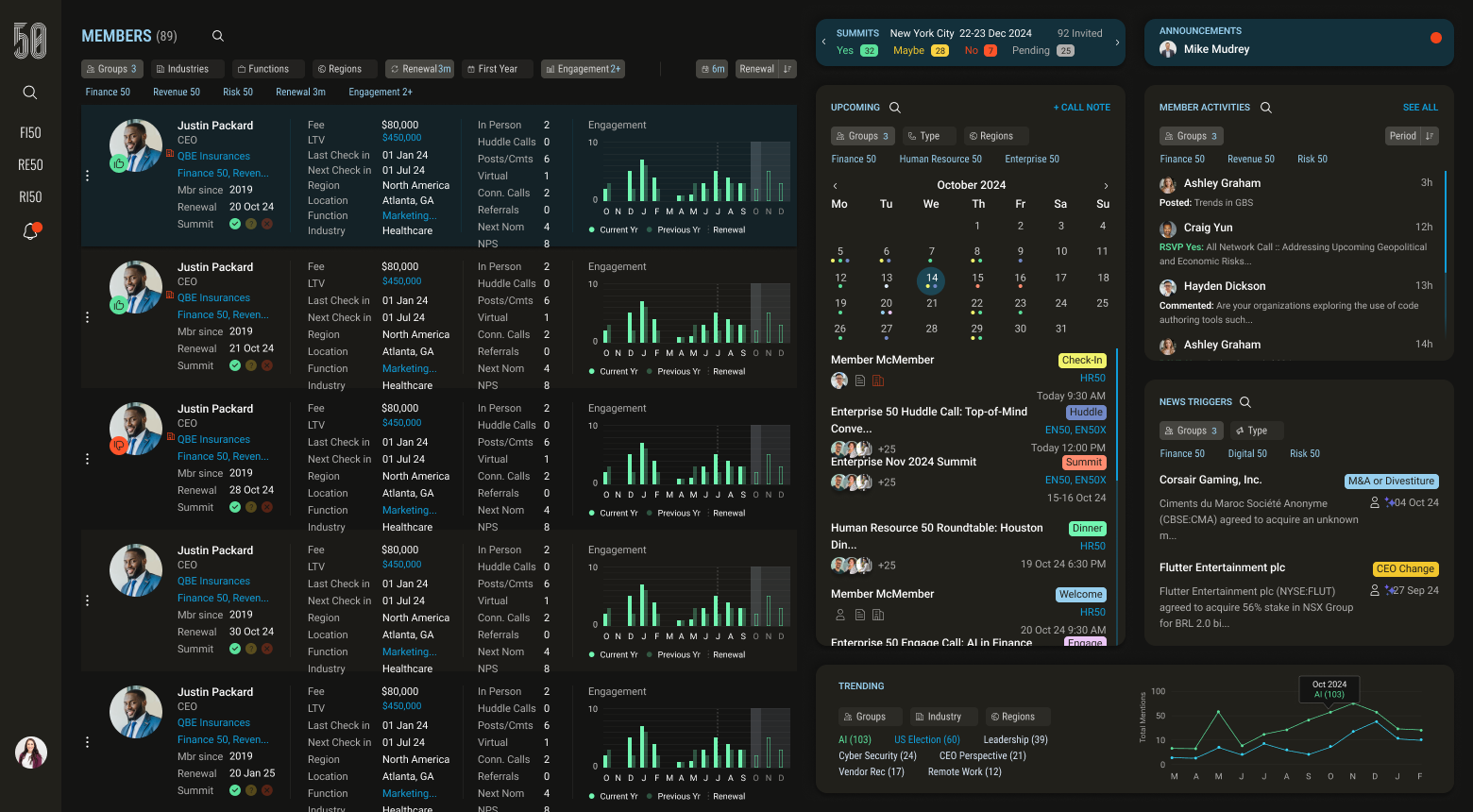Open RI50 sidebar section
Image resolution: width=1473 pixels, height=812 pixels.
pos(30,197)
